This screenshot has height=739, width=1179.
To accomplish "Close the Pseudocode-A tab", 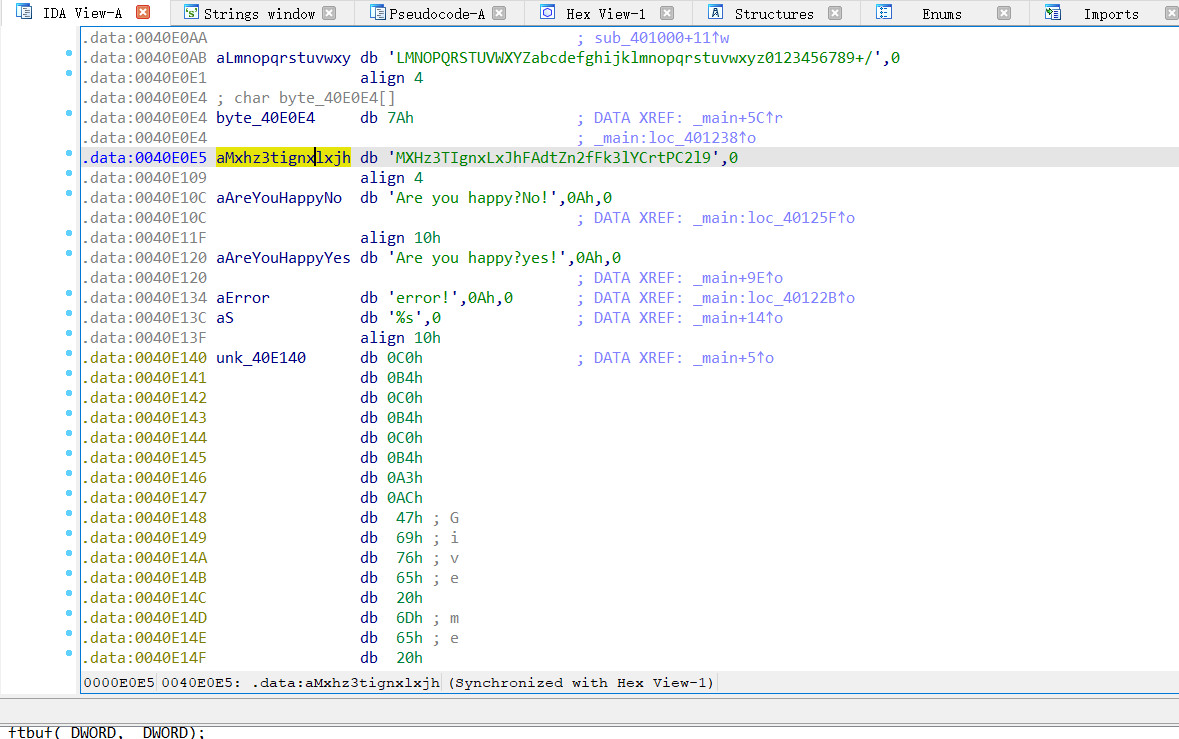I will 500,14.
